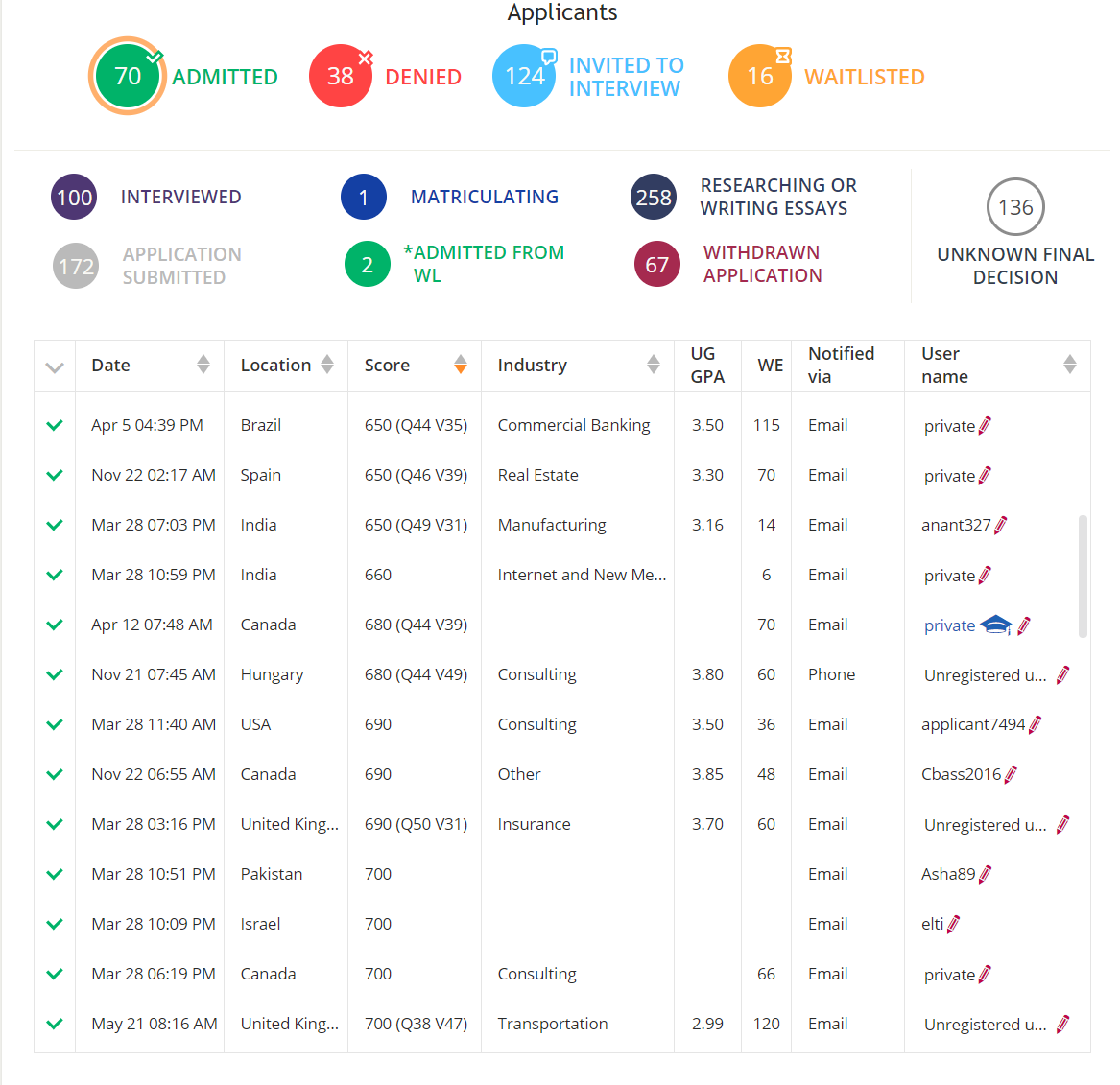Click the green checkmark in the Brazil row
The image size is (1120, 1085).
coord(55,425)
